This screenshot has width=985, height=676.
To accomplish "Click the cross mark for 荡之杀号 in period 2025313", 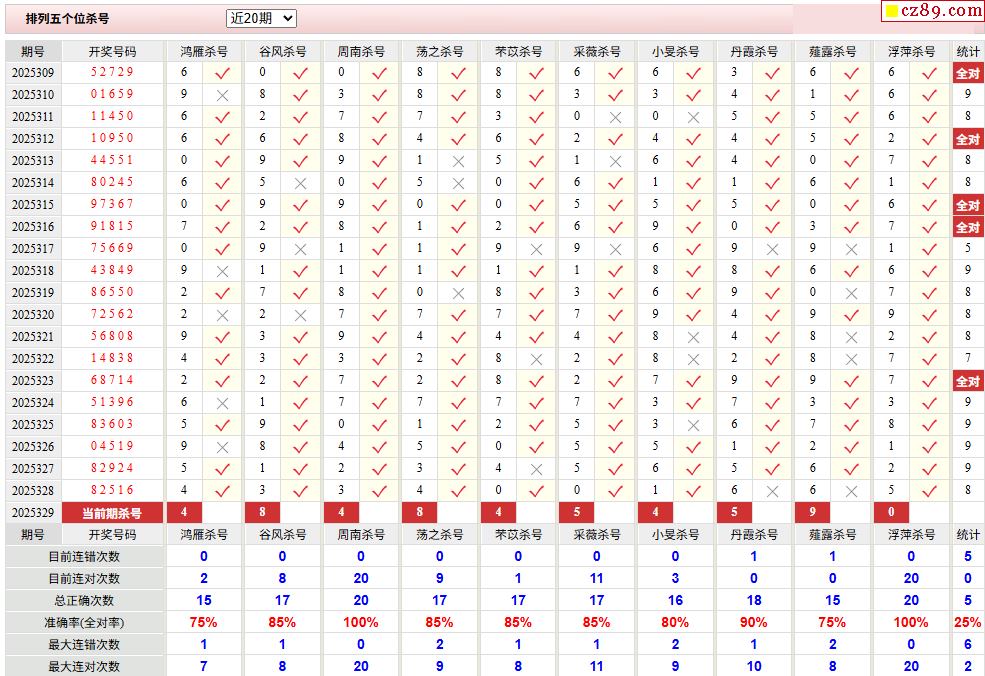I will [458, 161].
